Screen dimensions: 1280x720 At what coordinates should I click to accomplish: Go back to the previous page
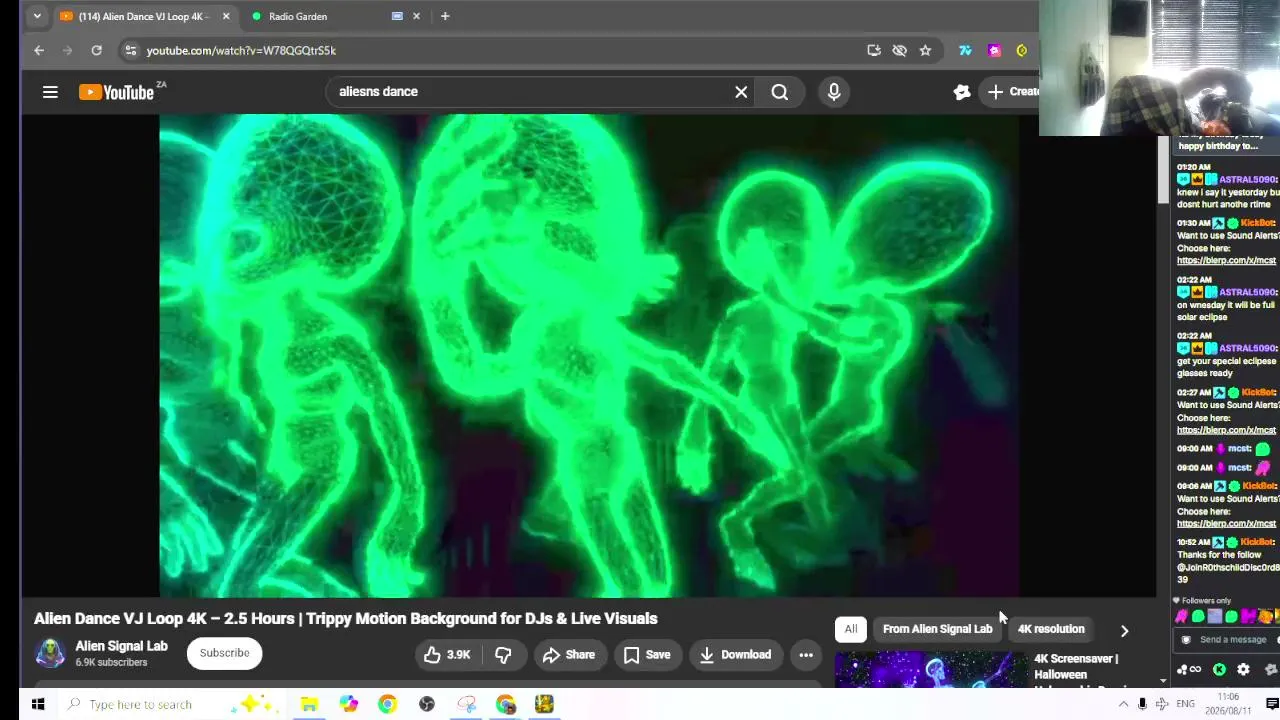pos(39,50)
